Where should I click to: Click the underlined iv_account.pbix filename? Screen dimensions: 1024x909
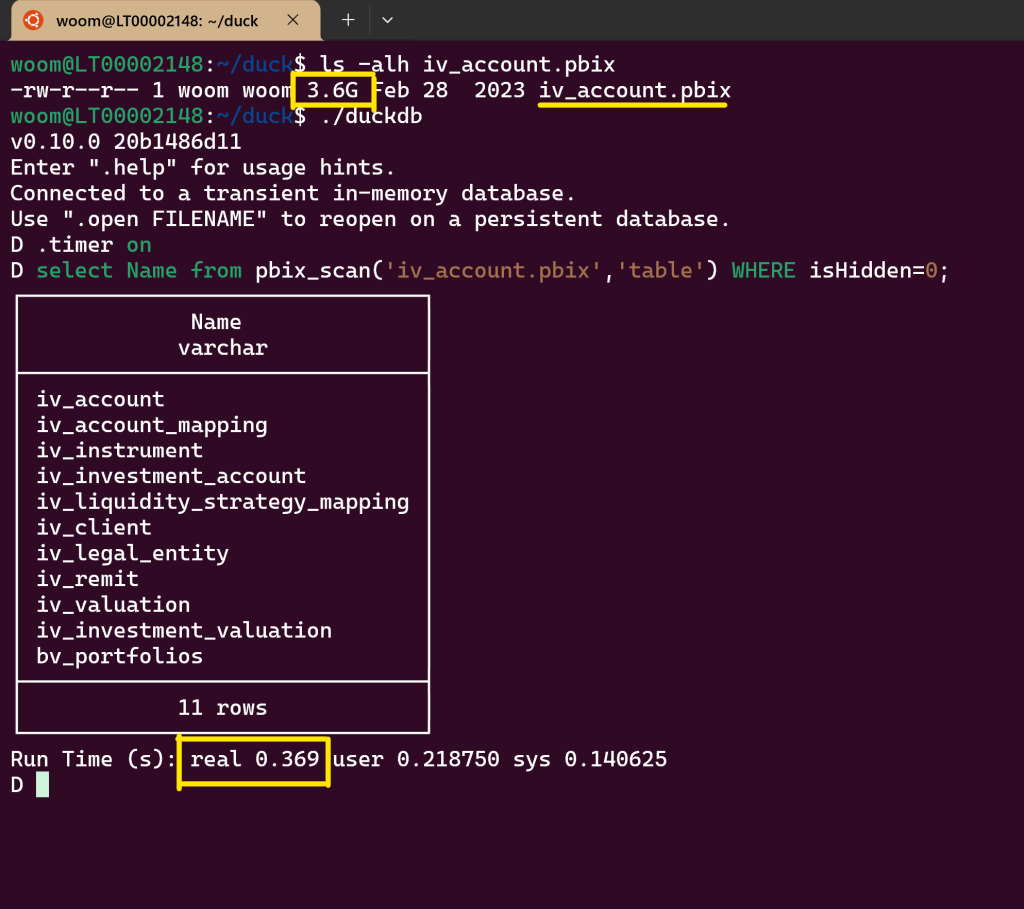click(634, 91)
